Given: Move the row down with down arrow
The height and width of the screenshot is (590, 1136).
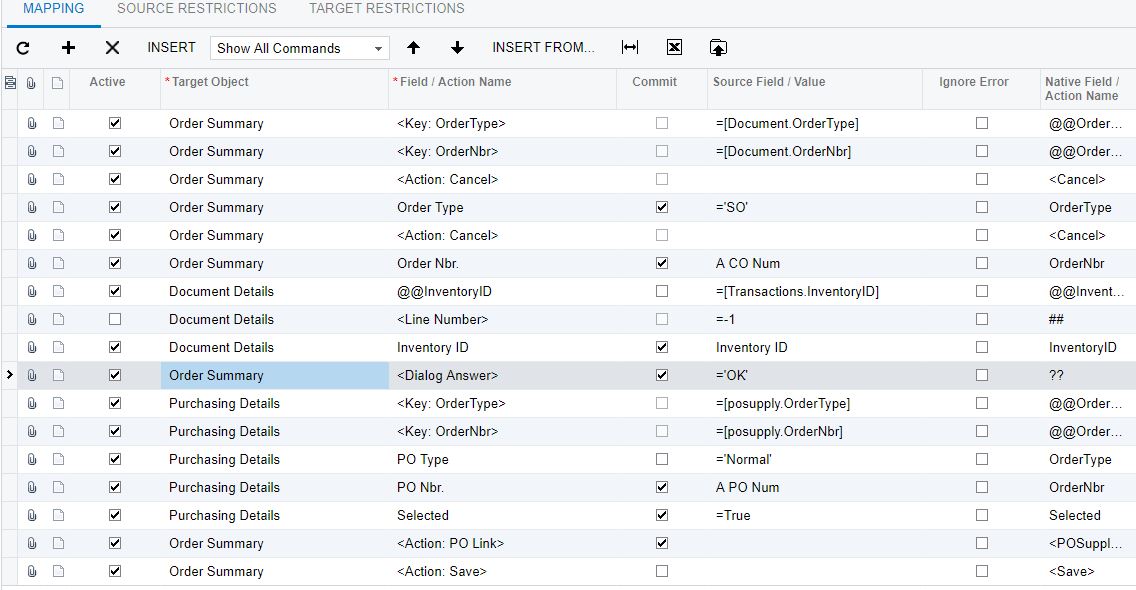Looking at the screenshot, I should coord(457,48).
